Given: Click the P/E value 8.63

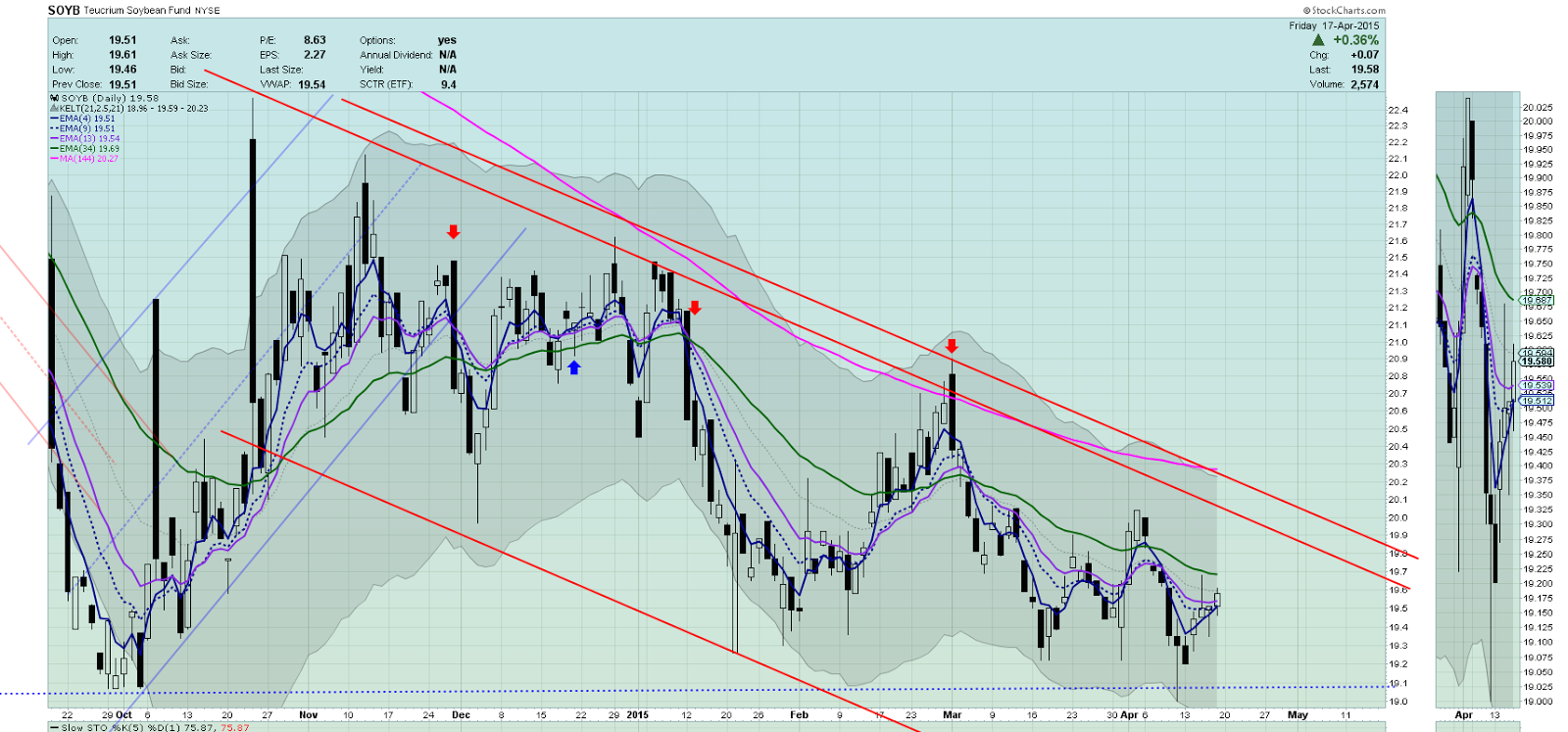Looking at the screenshot, I should (x=315, y=40).
